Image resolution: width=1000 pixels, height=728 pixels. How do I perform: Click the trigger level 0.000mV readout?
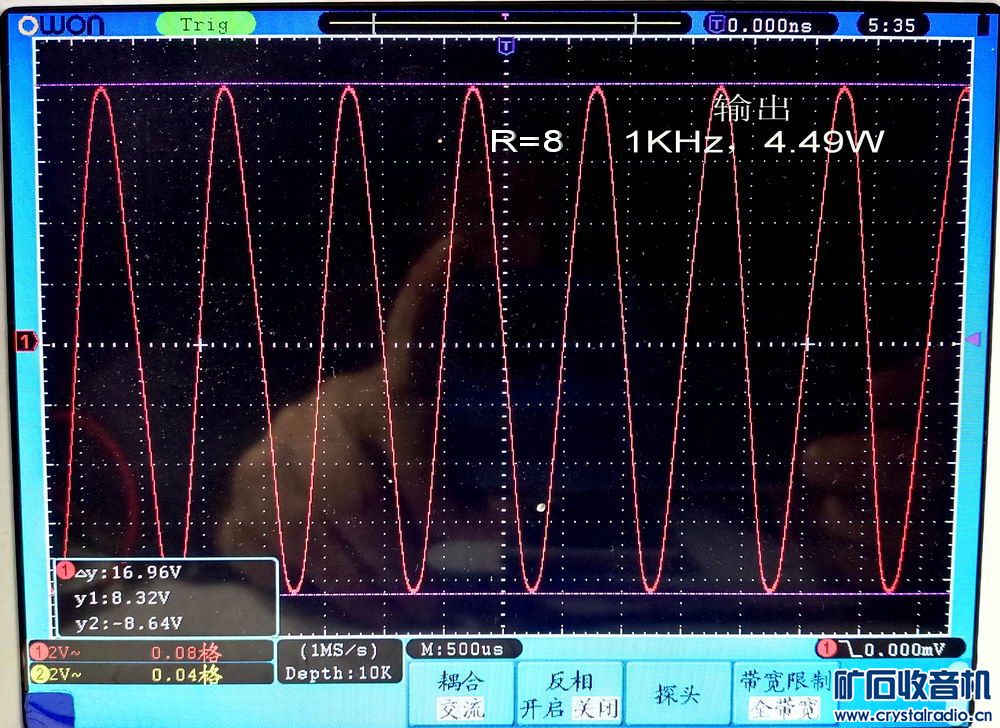pos(904,650)
